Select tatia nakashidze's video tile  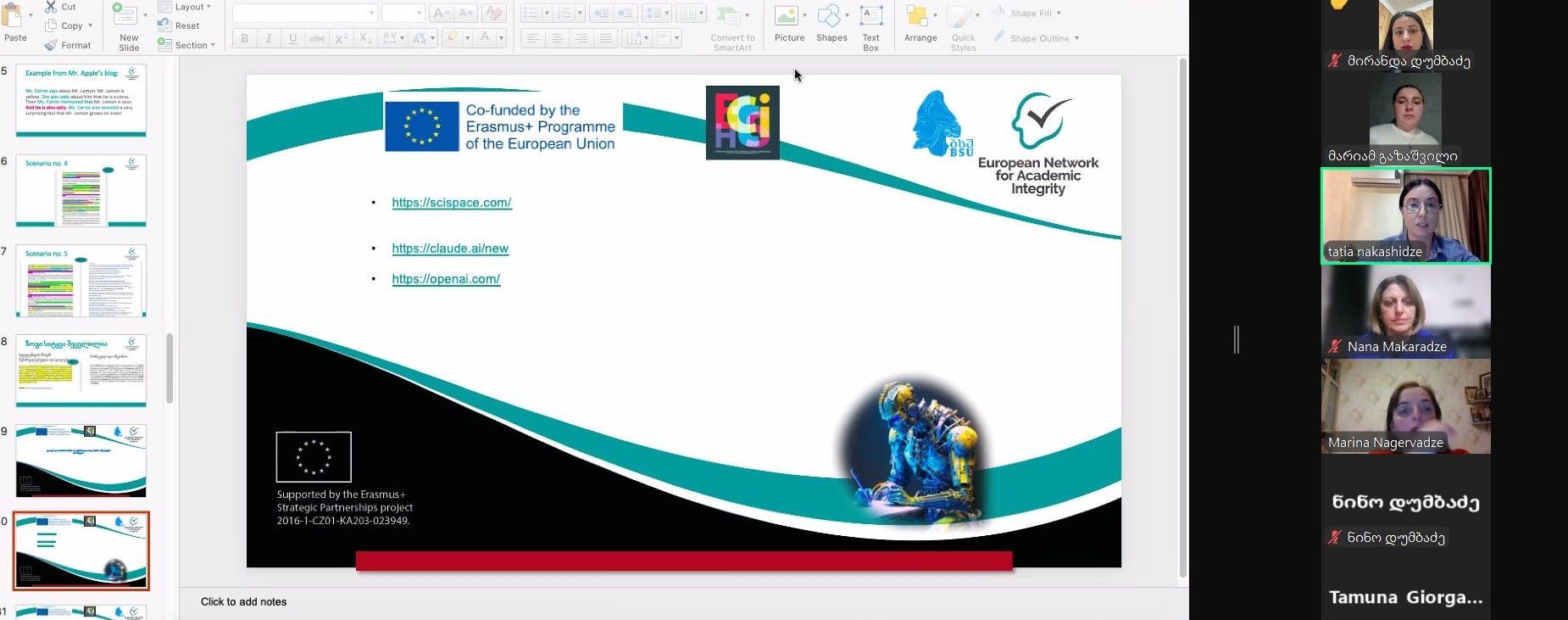tap(1405, 215)
